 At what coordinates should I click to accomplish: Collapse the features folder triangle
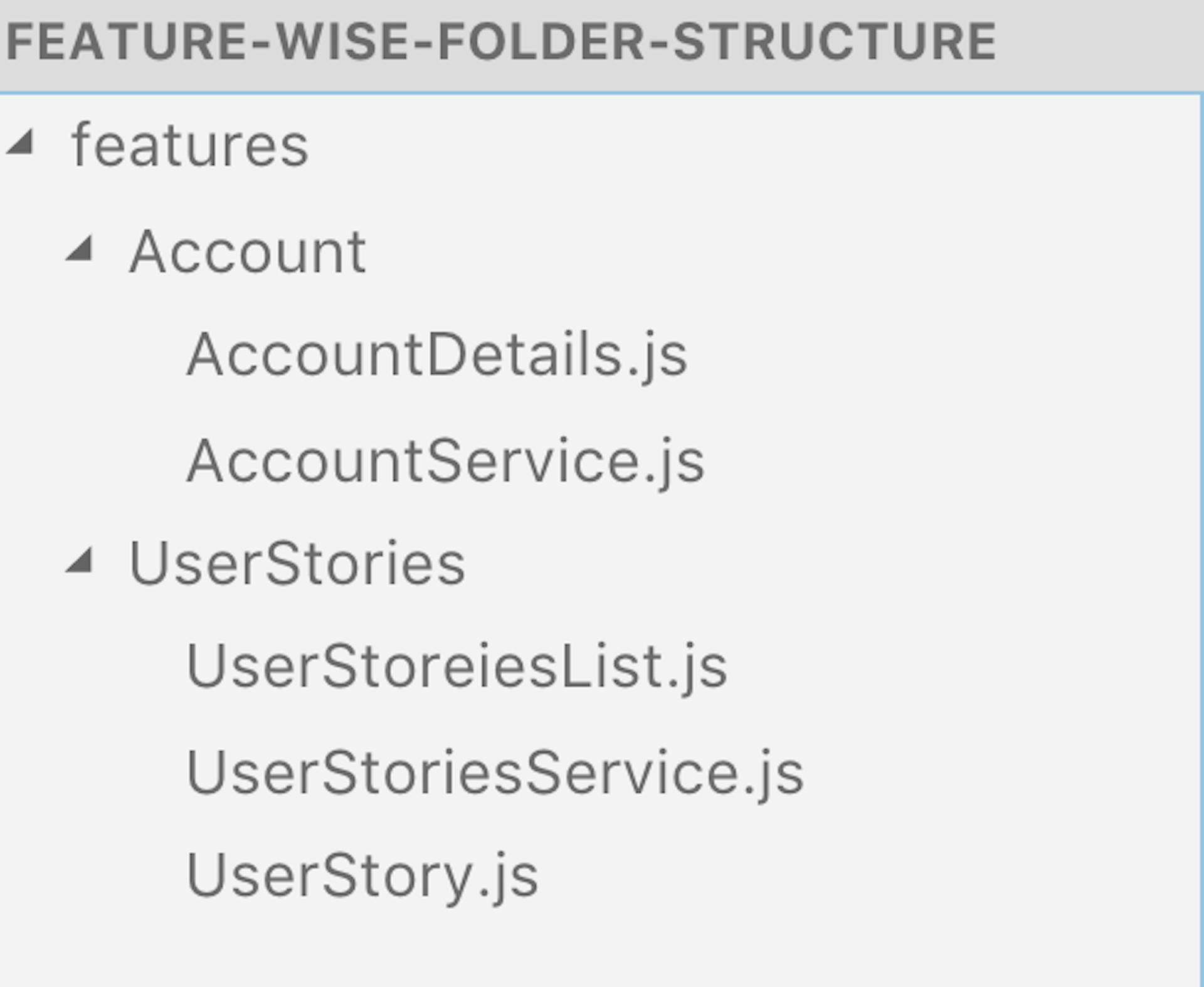tap(21, 142)
